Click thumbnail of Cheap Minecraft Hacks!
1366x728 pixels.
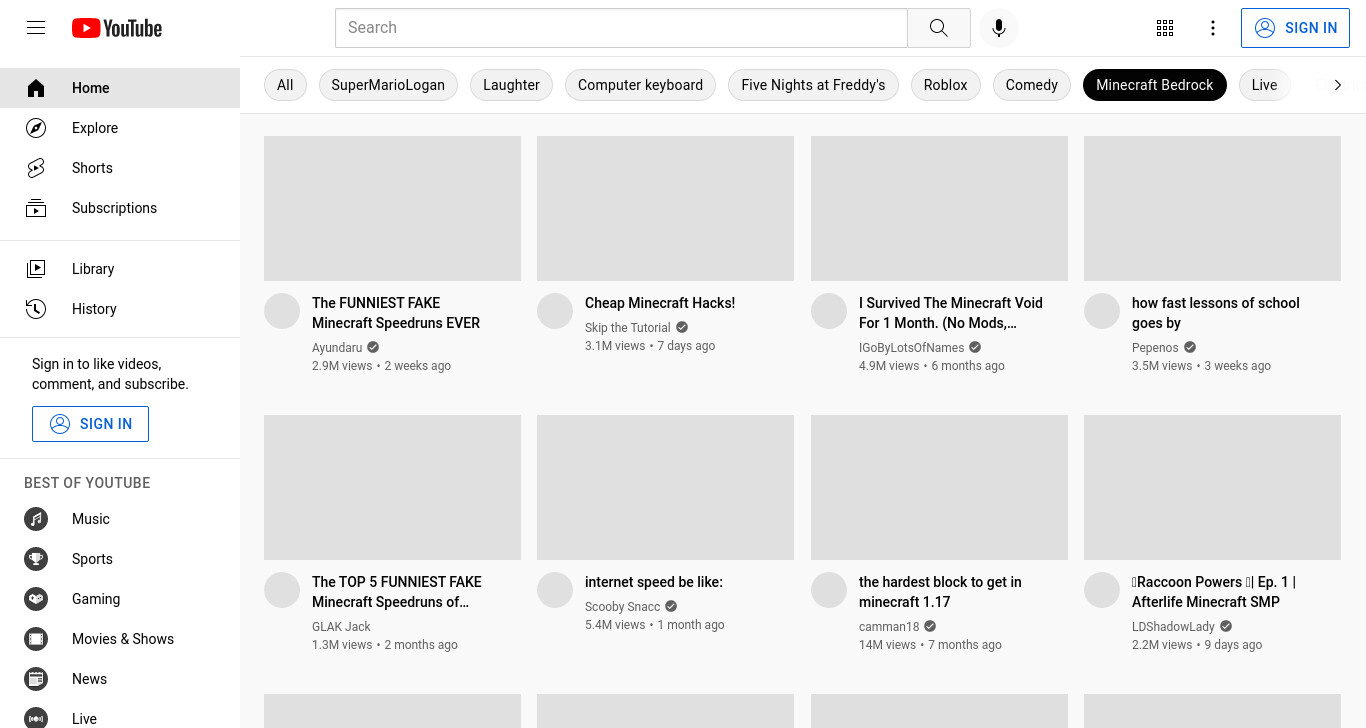665,208
